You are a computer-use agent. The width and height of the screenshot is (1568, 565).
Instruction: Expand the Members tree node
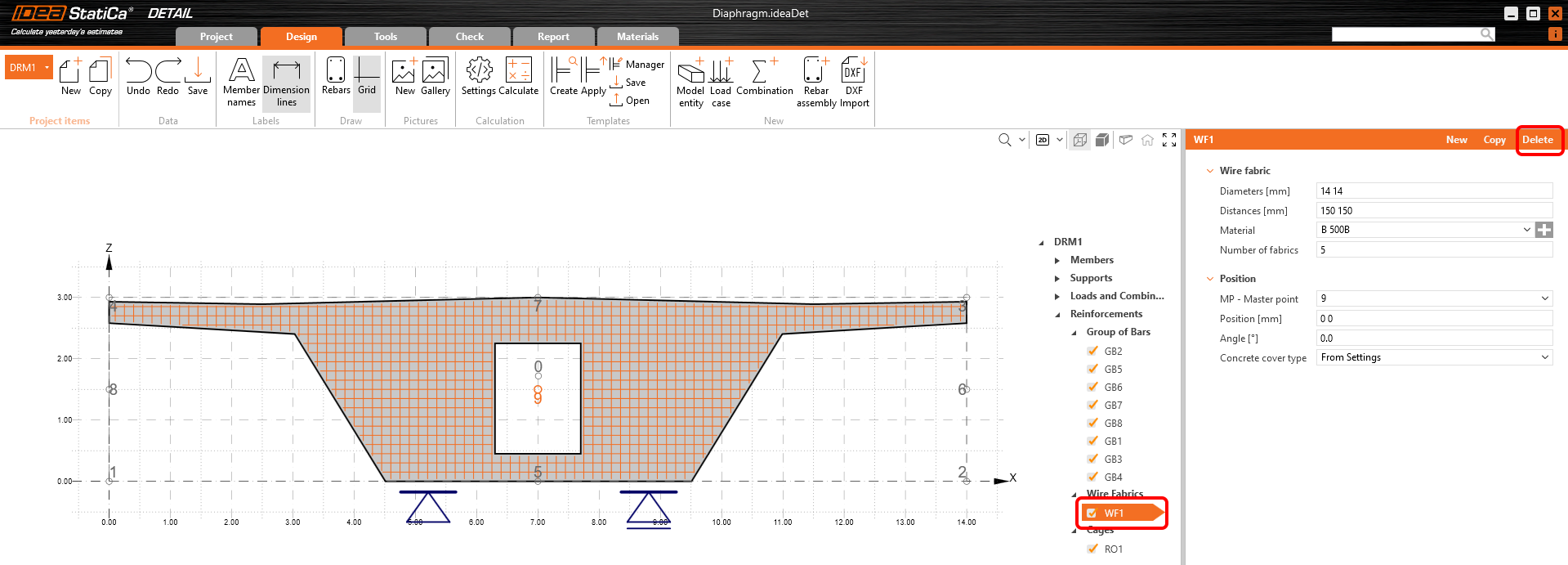pos(1057,260)
